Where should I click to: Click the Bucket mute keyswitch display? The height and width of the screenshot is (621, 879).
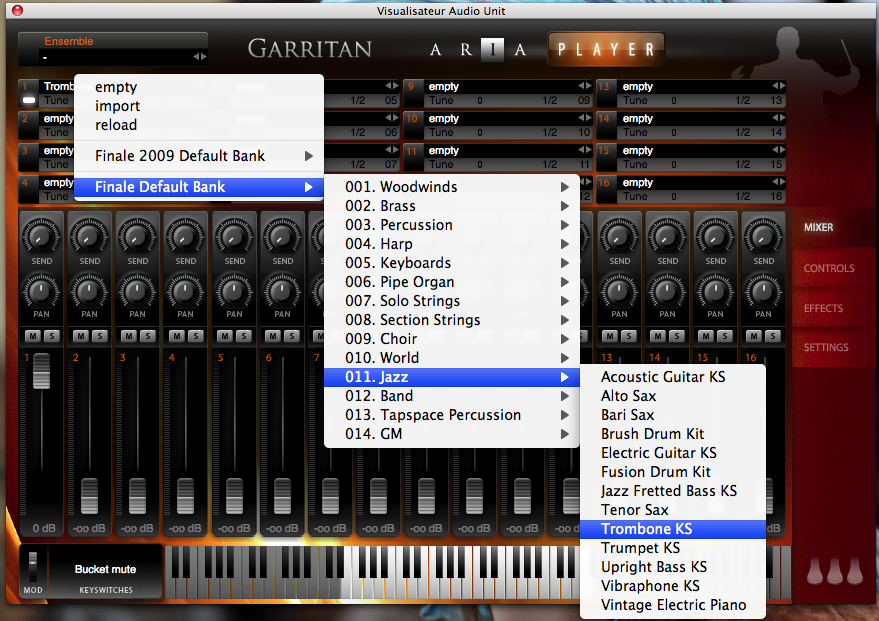(105, 569)
